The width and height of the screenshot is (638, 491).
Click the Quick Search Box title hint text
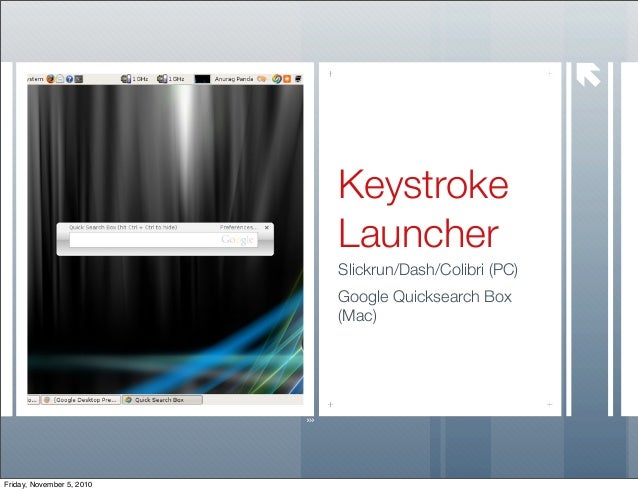pyautogui.click(x=123, y=227)
